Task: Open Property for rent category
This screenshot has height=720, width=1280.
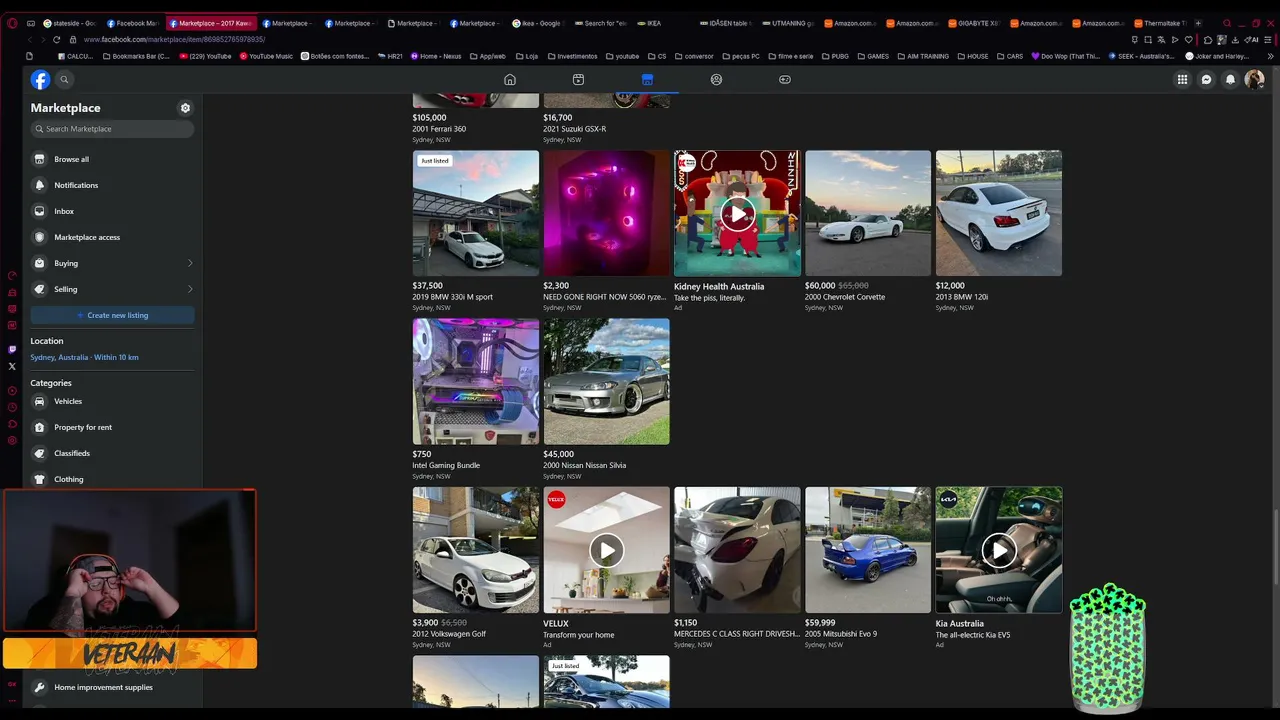Action: [112, 427]
